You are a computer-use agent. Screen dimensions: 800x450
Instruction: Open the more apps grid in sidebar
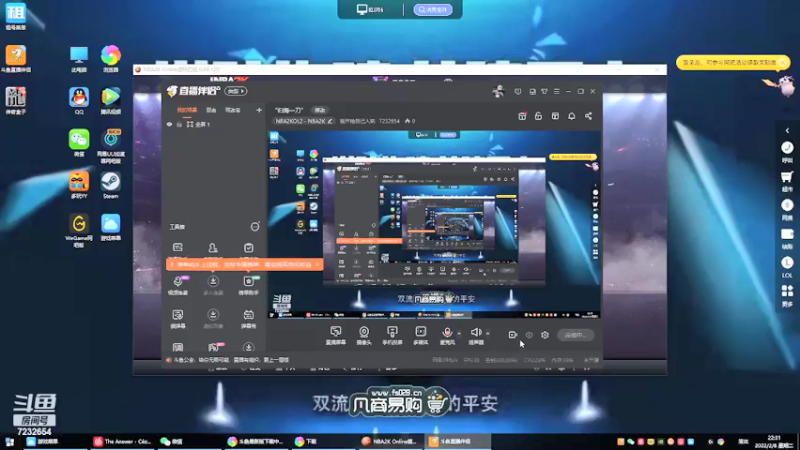point(787,295)
